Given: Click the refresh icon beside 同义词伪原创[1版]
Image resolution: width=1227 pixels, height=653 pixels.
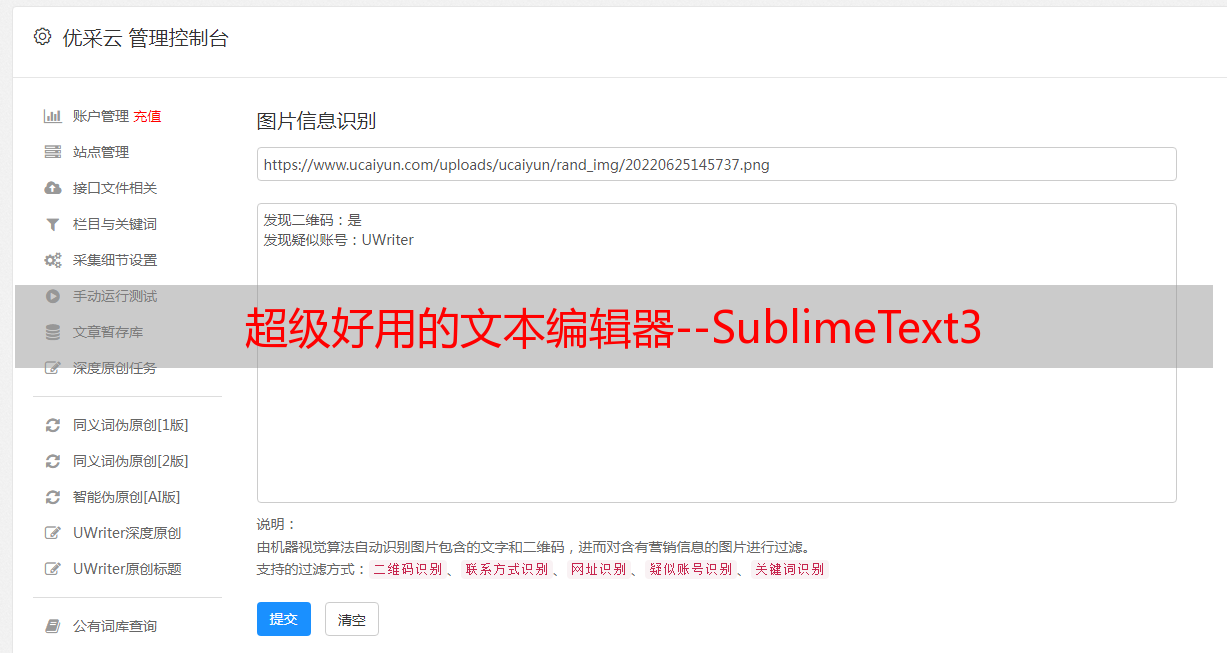Looking at the screenshot, I should [53, 425].
